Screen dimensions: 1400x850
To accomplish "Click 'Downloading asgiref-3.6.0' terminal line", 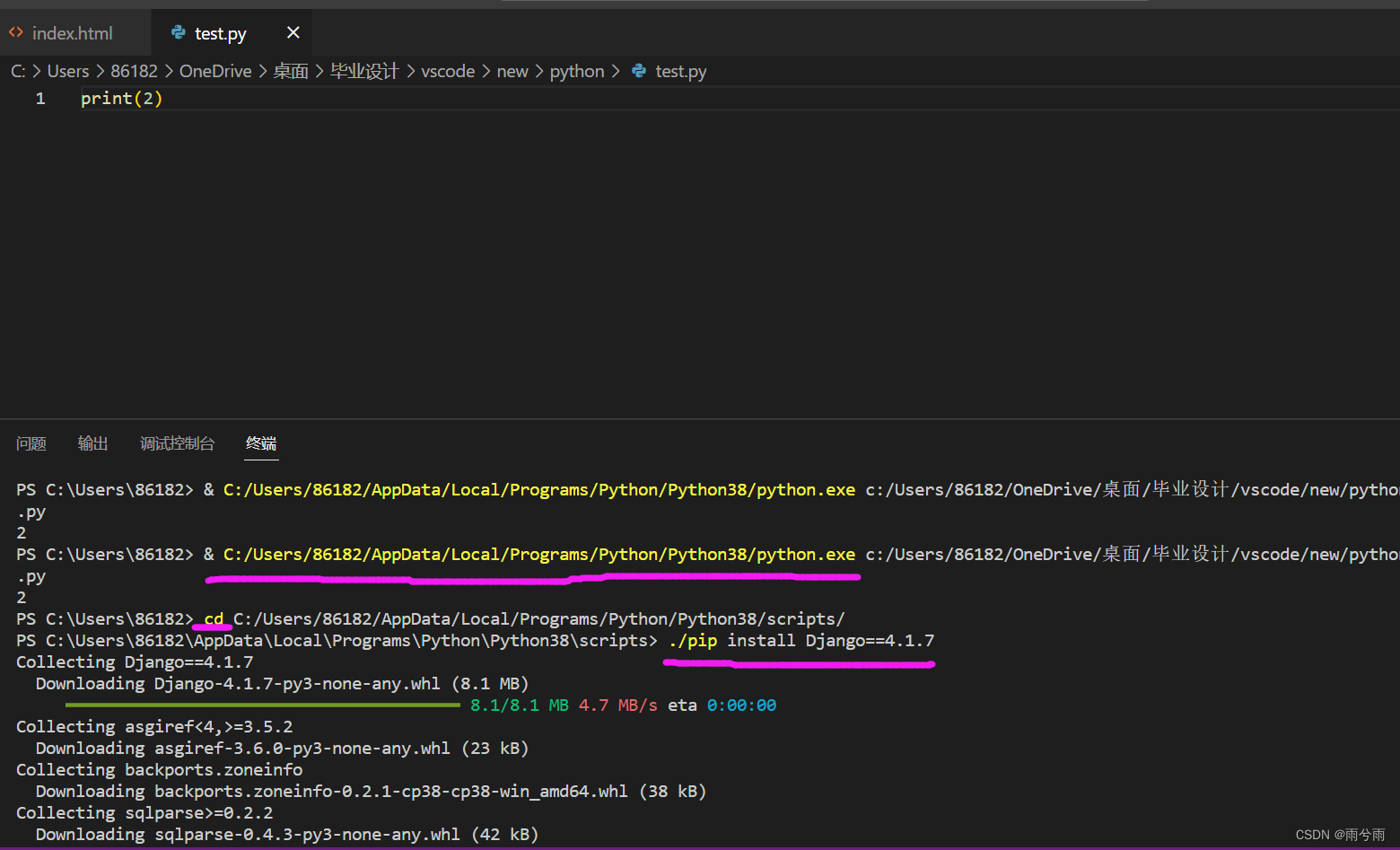I will tap(282, 749).
